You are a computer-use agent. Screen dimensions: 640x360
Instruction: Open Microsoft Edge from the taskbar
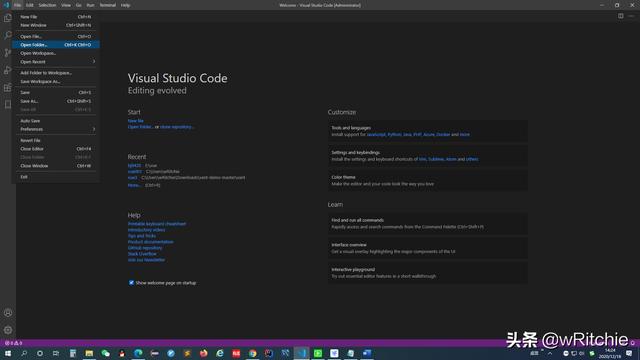point(138,353)
